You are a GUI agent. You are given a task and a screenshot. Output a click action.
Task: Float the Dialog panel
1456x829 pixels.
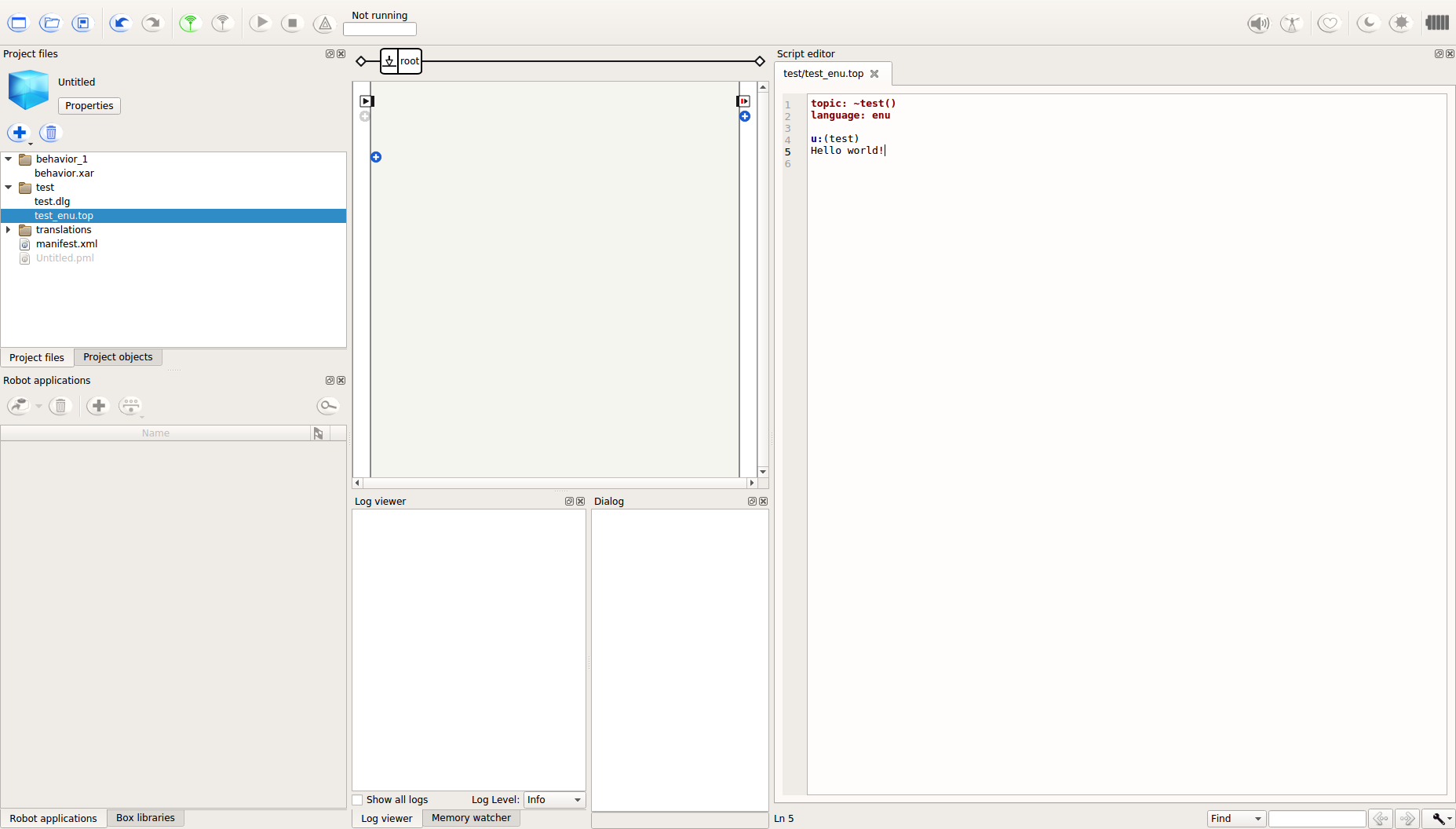[752, 502]
